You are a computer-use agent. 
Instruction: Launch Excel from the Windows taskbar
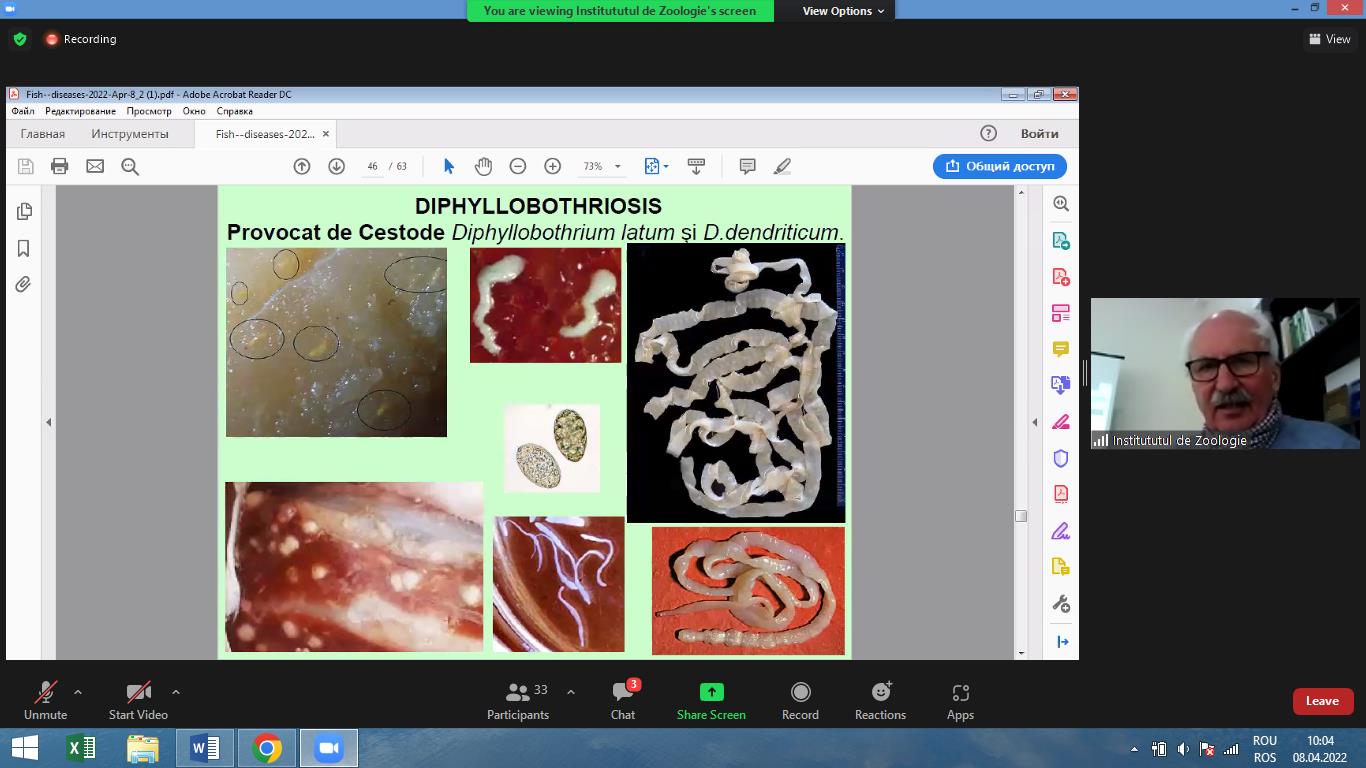[81, 748]
